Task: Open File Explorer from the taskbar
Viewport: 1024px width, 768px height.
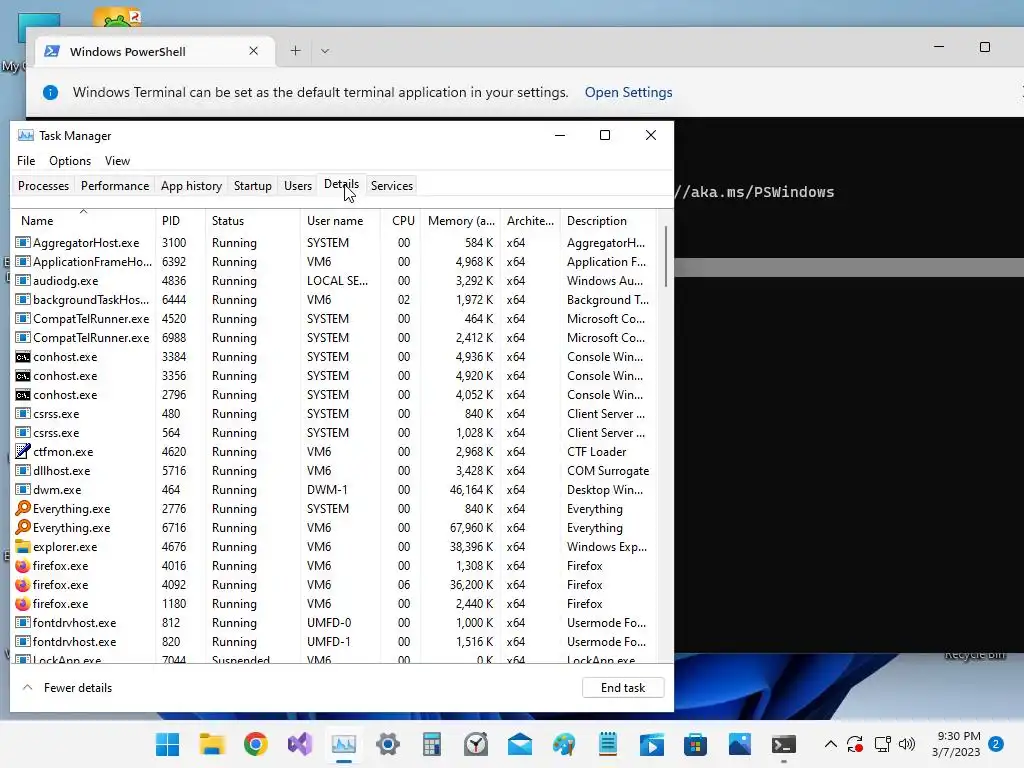Action: pos(212,744)
